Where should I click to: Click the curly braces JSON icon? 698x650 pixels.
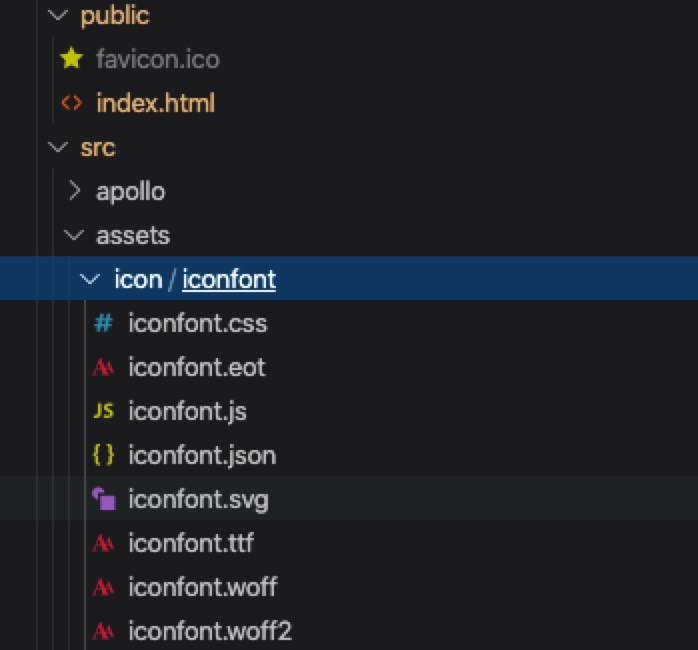click(x=102, y=455)
